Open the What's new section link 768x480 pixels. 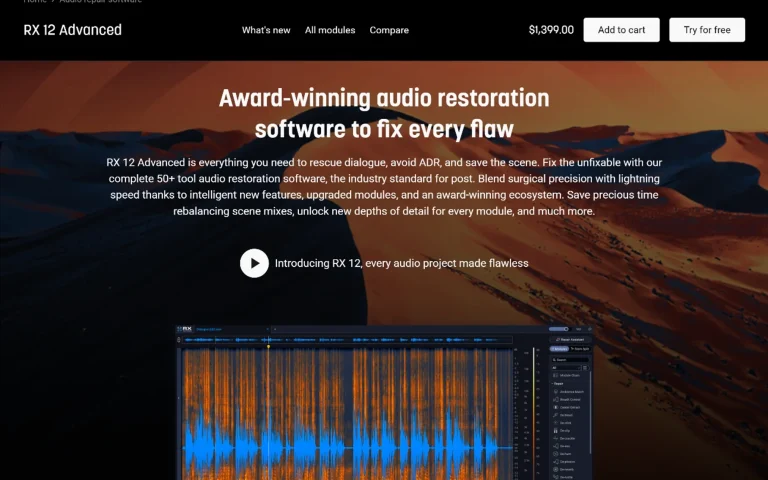click(266, 30)
